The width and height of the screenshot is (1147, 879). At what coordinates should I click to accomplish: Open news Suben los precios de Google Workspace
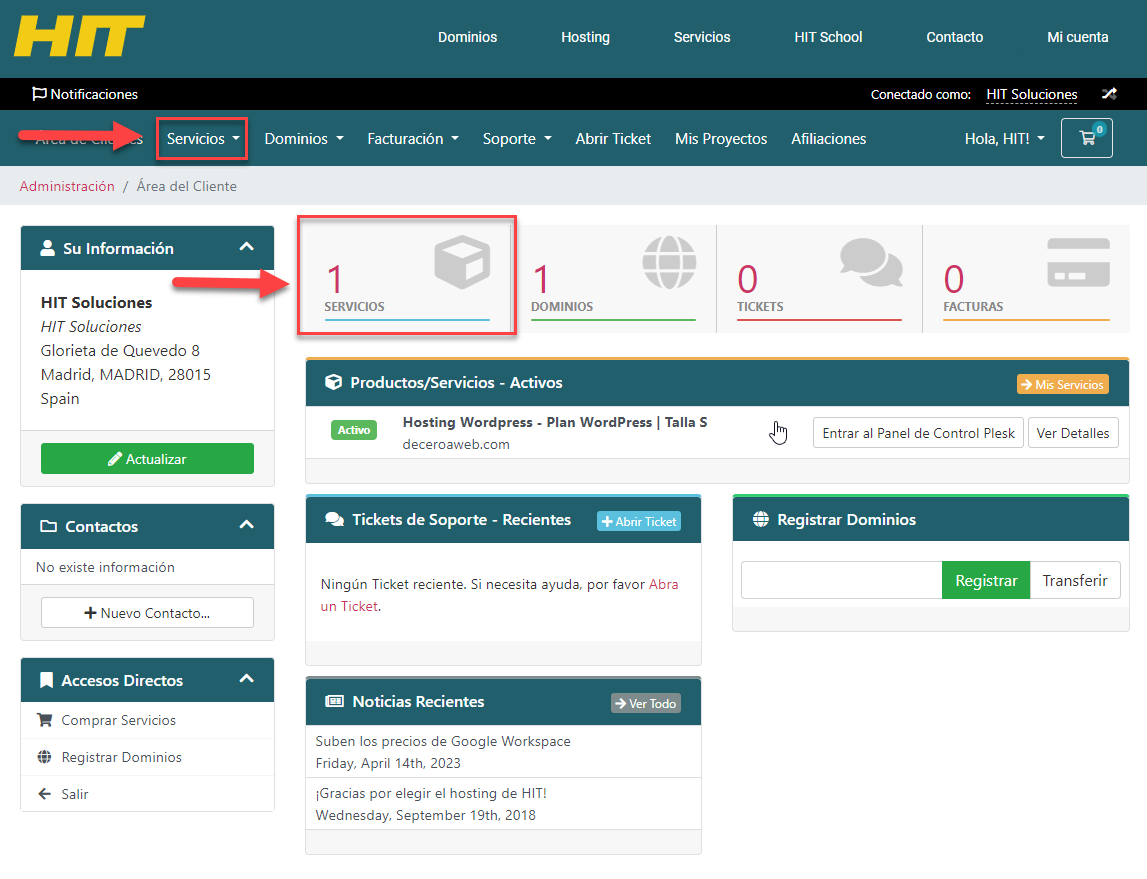[443, 741]
